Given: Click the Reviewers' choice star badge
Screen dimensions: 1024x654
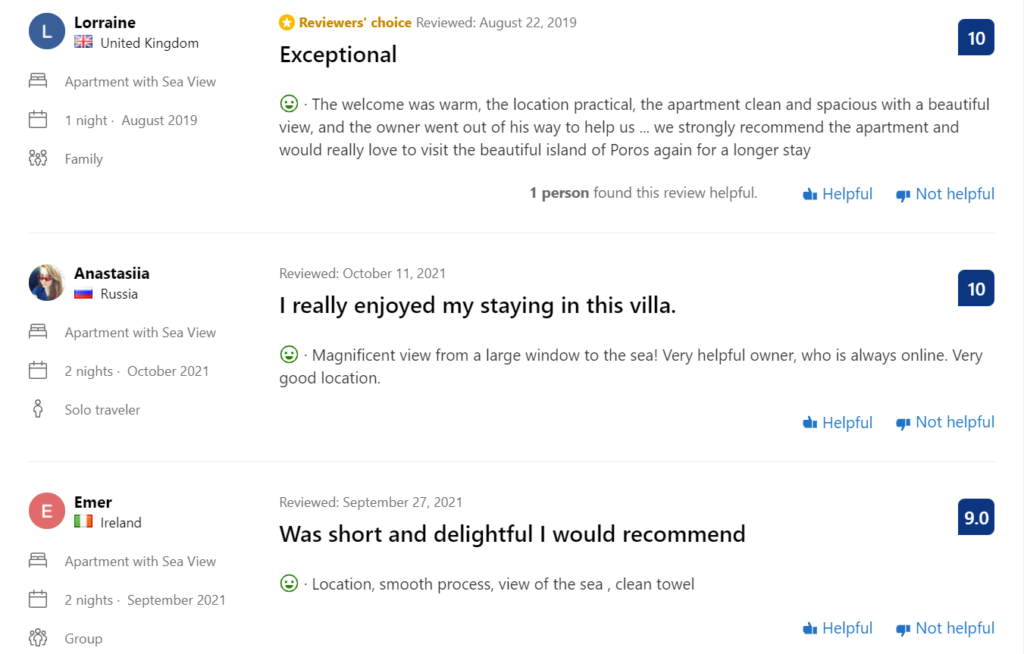Looking at the screenshot, I should tap(287, 22).
